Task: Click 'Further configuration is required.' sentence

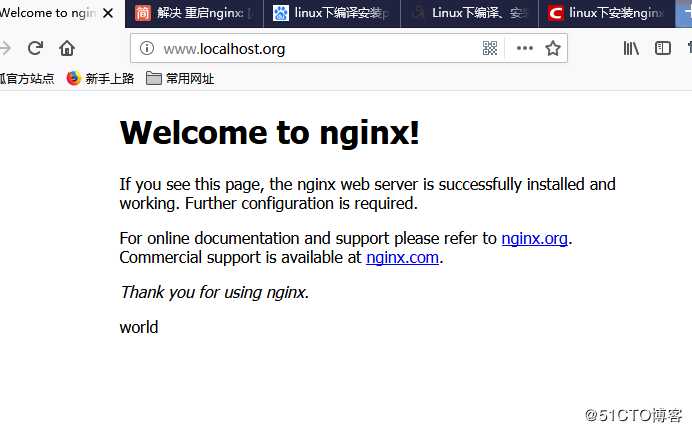Action: tap(301, 203)
